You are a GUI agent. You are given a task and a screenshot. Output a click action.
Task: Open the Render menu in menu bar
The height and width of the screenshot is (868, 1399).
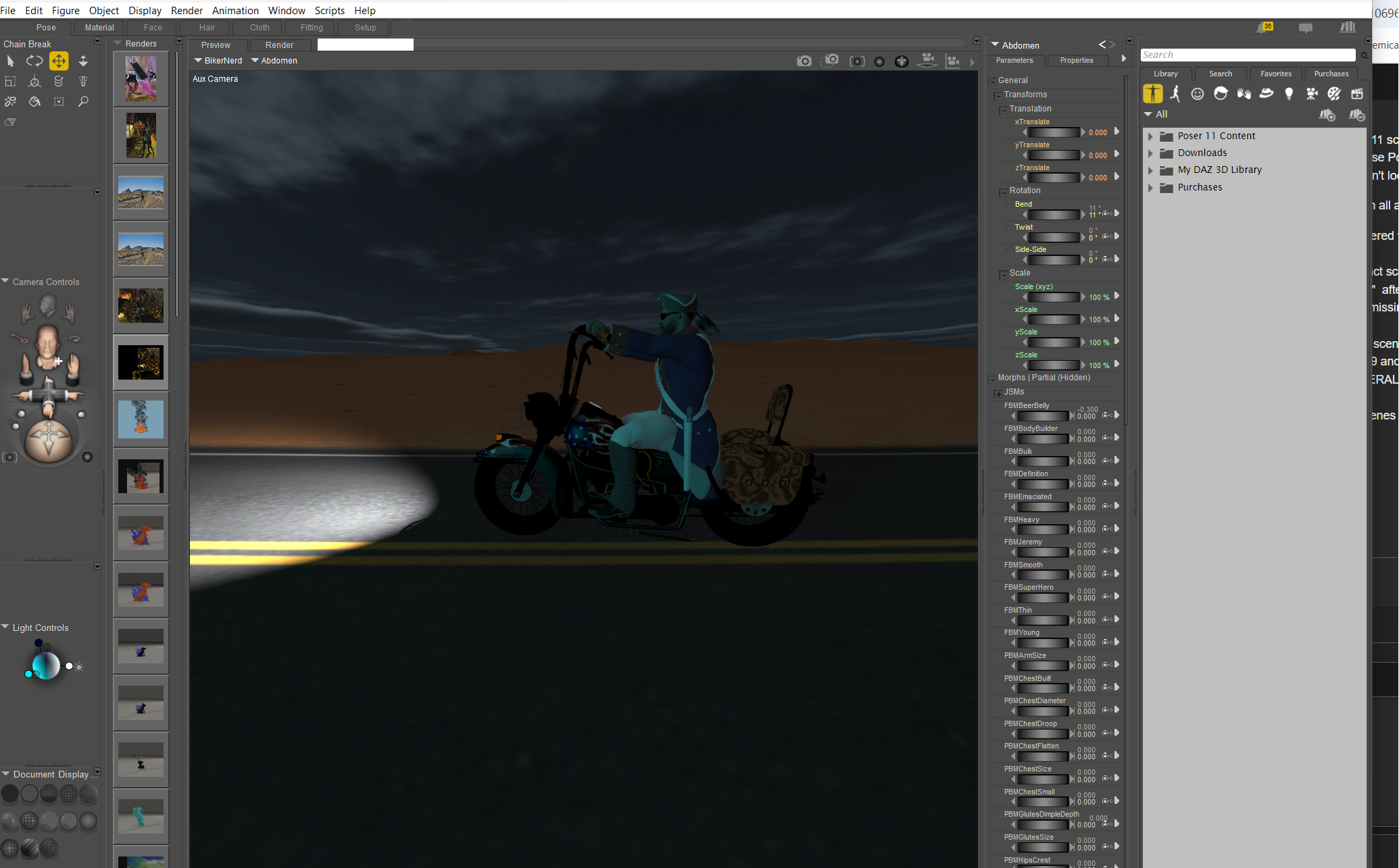coord(187,10)
